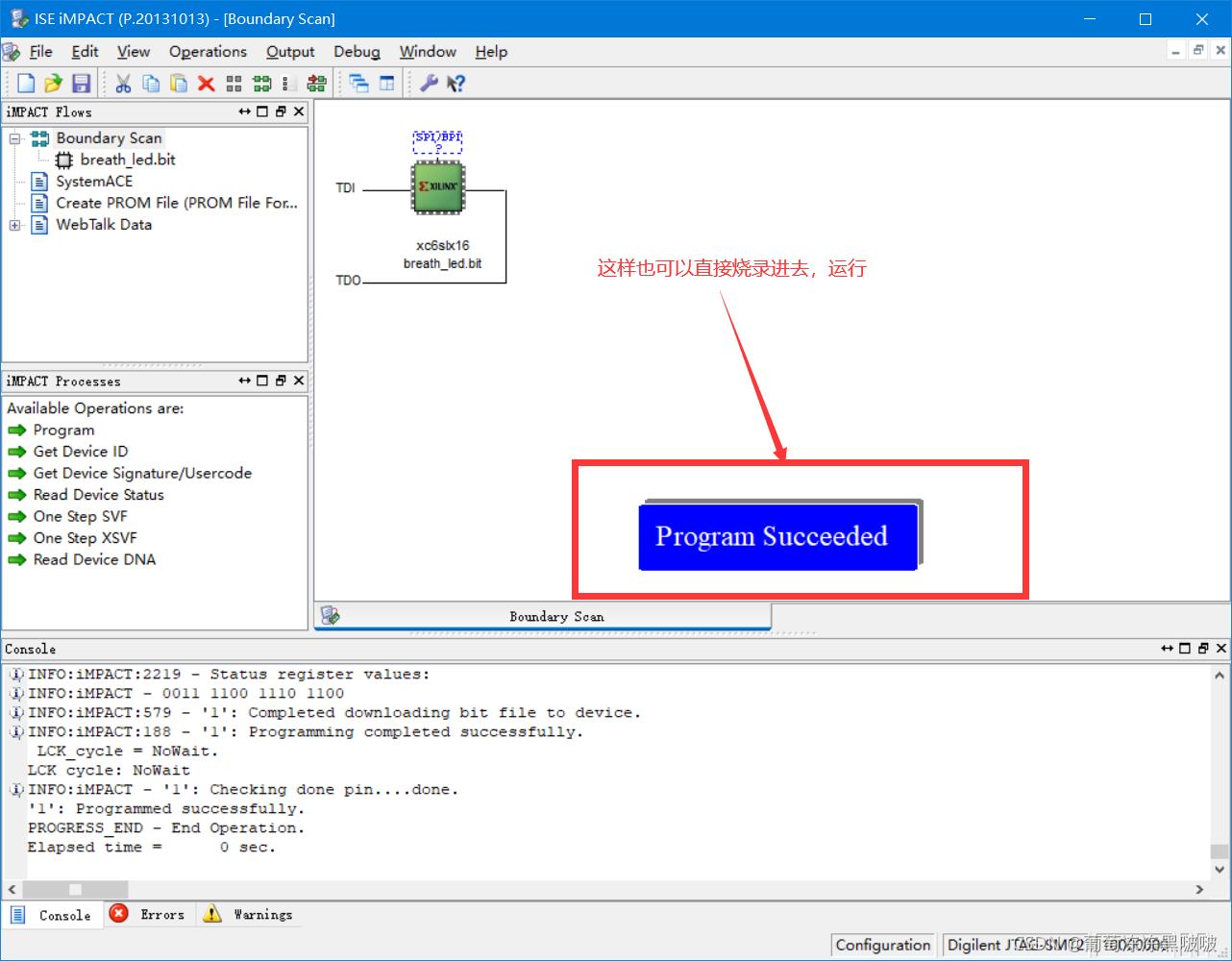Restore the inner Boundary Scan document window
The width and height of the screenshot is (1232, 961).
coord(1198,50)
